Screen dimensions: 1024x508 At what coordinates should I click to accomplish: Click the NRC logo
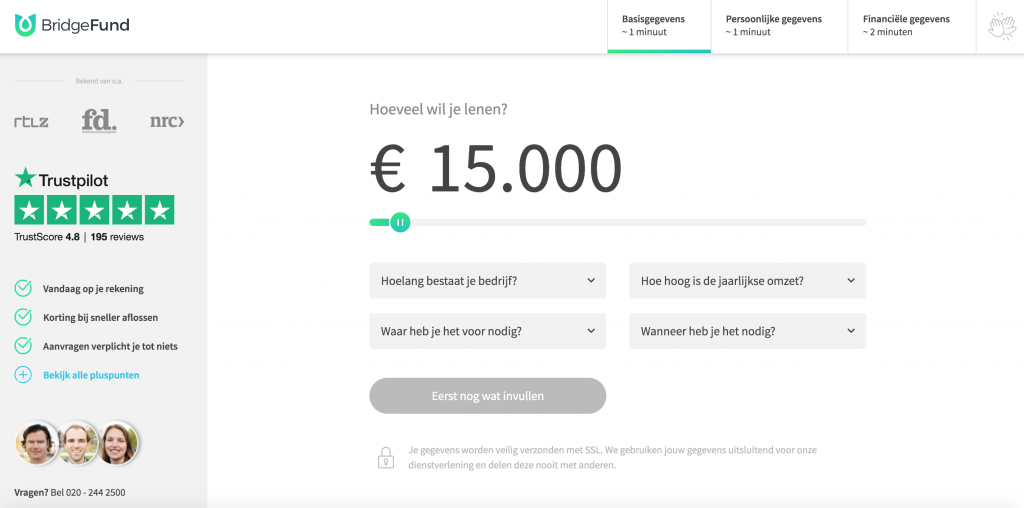[x=167, y=121]
